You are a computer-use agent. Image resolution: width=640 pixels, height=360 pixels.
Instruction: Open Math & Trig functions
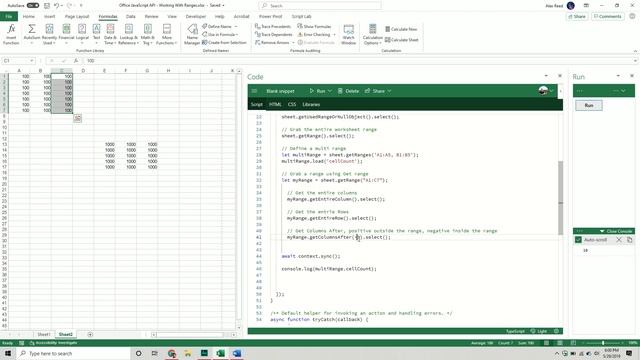[x=147, y=34]
